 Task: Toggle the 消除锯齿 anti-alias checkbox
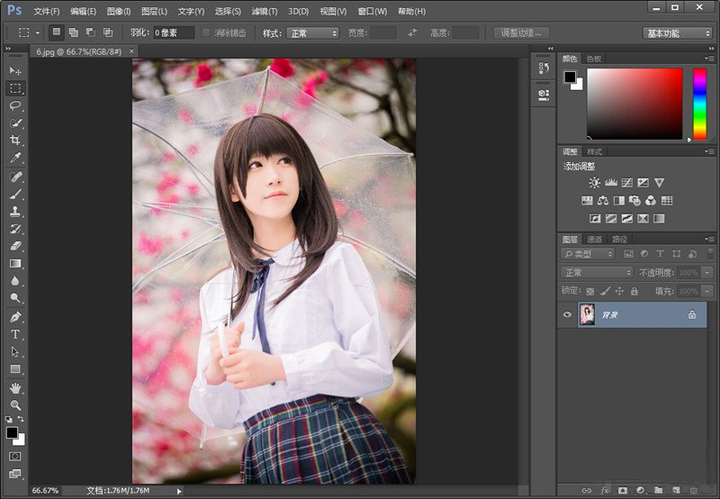pyautogui.click(x=206, y=33)
